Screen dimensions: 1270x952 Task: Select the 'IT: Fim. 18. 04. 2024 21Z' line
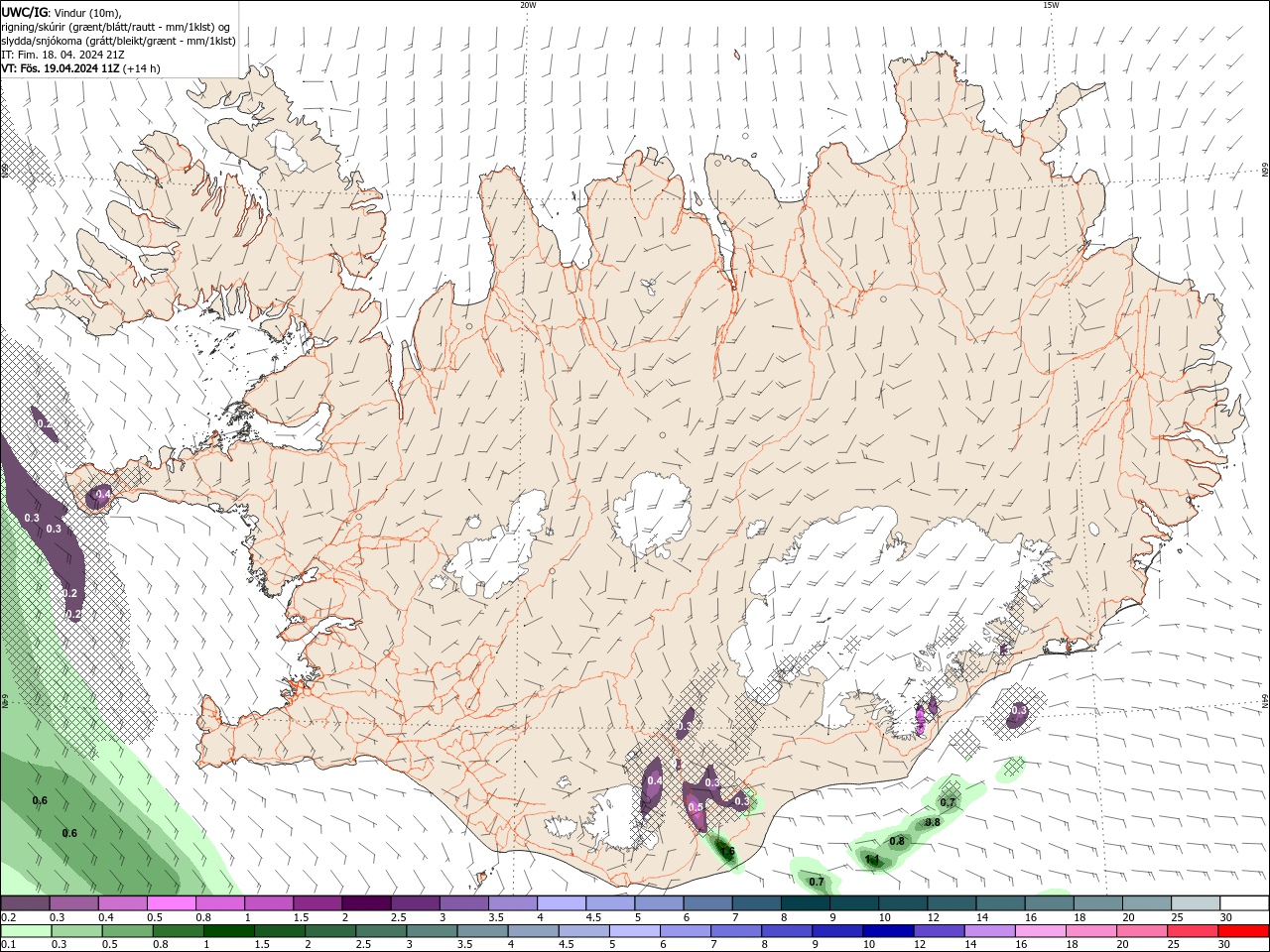point(63,55)
